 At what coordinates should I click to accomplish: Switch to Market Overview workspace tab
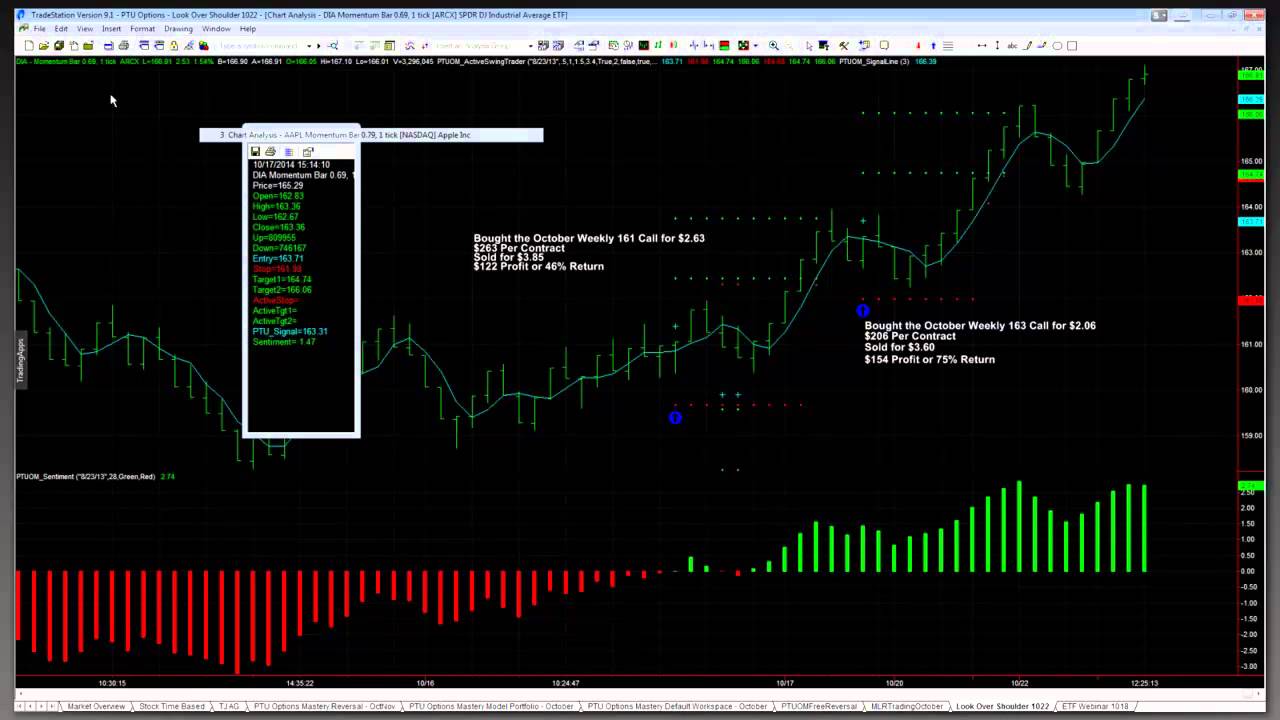(x=97, y=706)
